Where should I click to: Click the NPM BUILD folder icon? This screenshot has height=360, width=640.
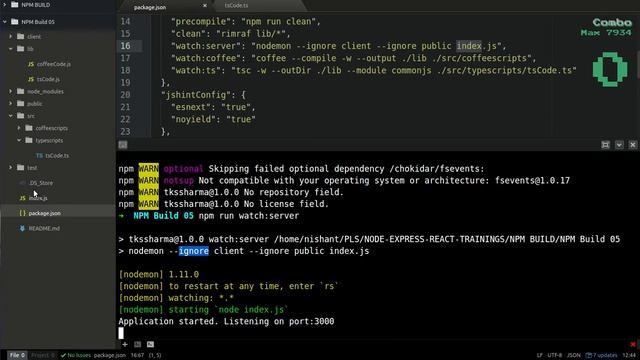pyautogui.click(x=15, y=5)
